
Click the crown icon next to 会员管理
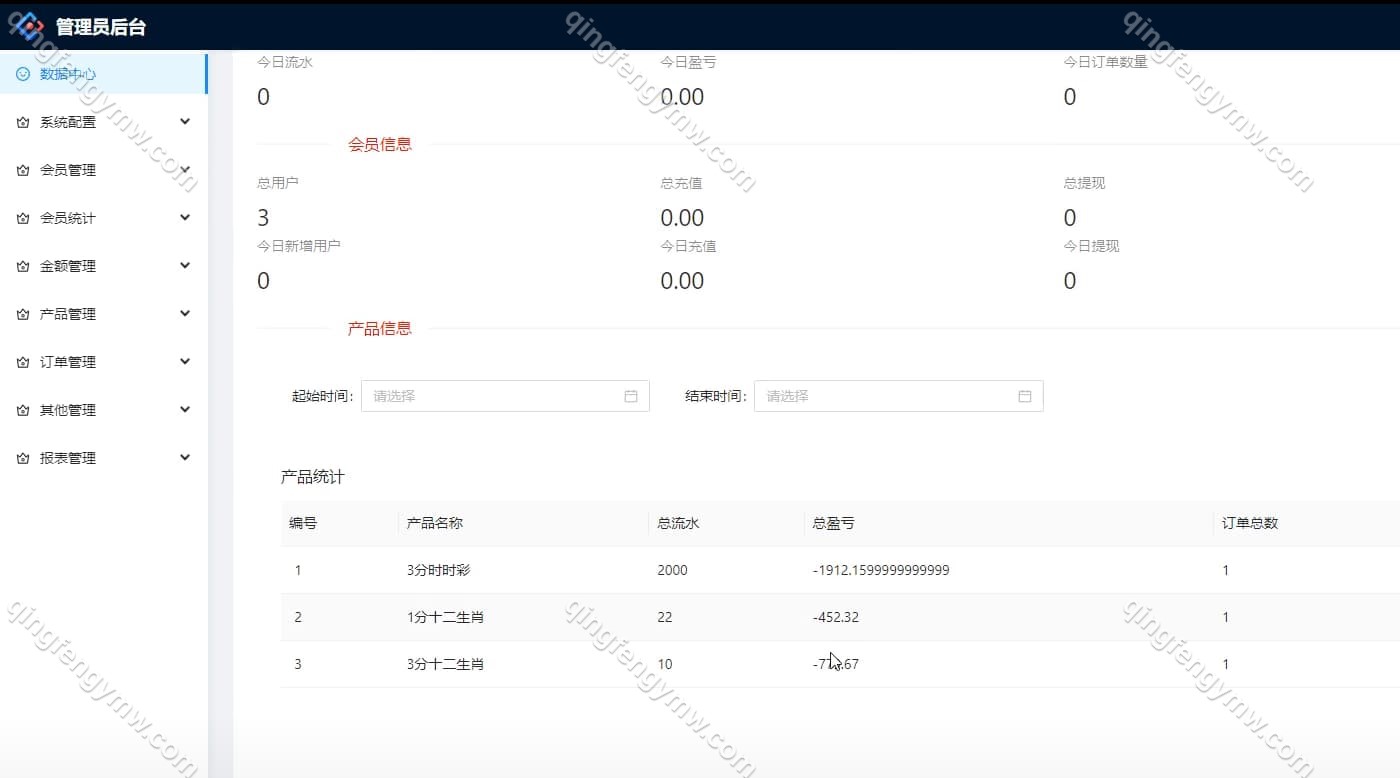click(x=23, y=170)
